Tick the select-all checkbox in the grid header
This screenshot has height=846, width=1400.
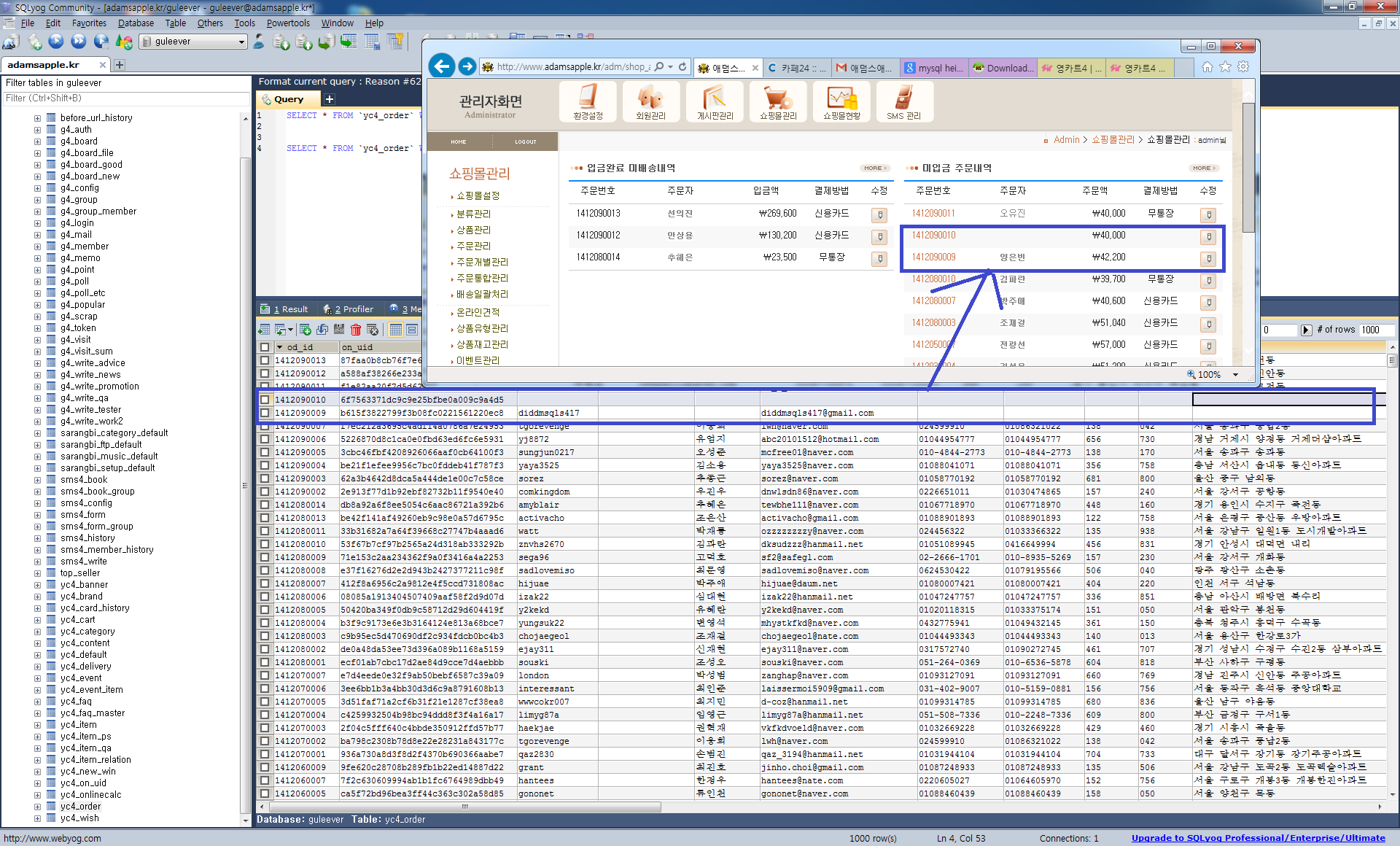(265, 347)
